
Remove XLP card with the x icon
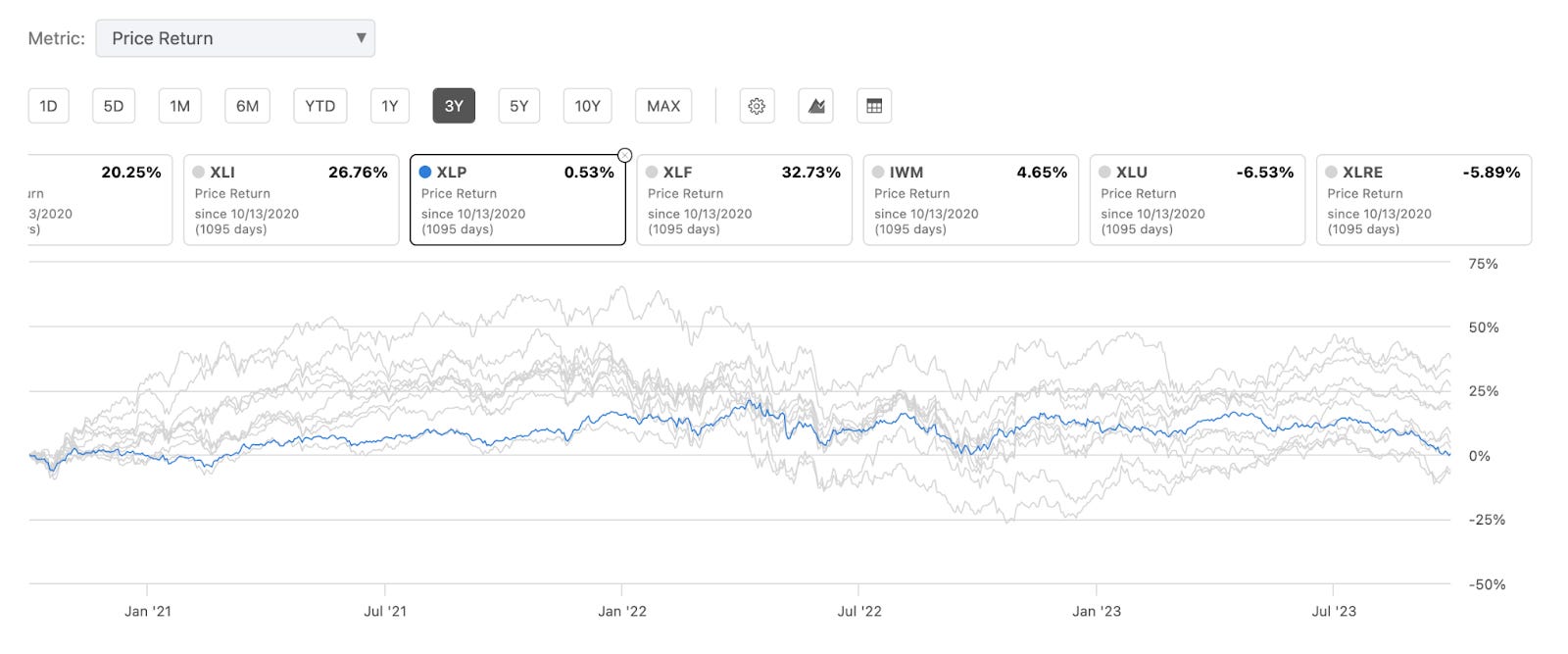625,155
